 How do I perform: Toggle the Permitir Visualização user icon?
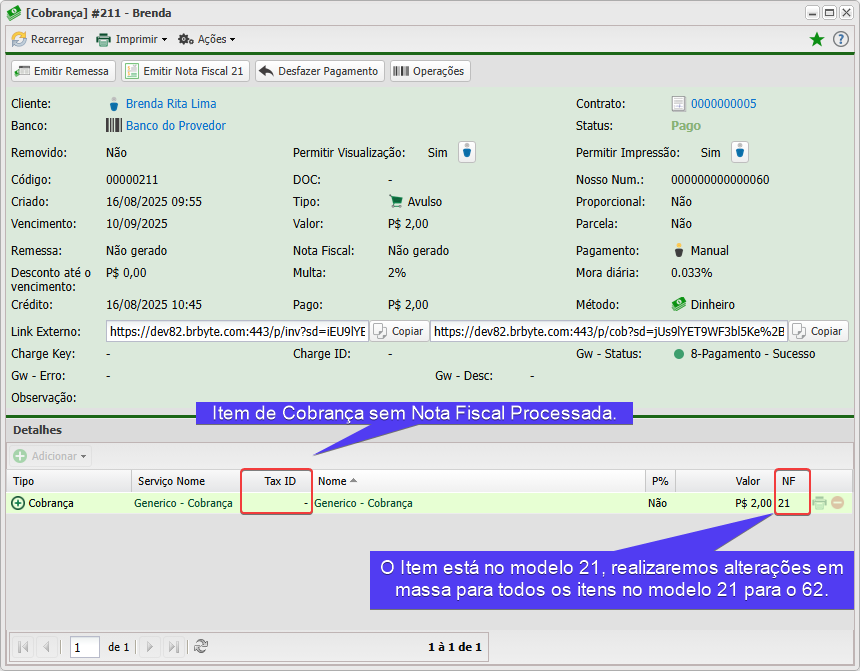[x=468, y=152]
